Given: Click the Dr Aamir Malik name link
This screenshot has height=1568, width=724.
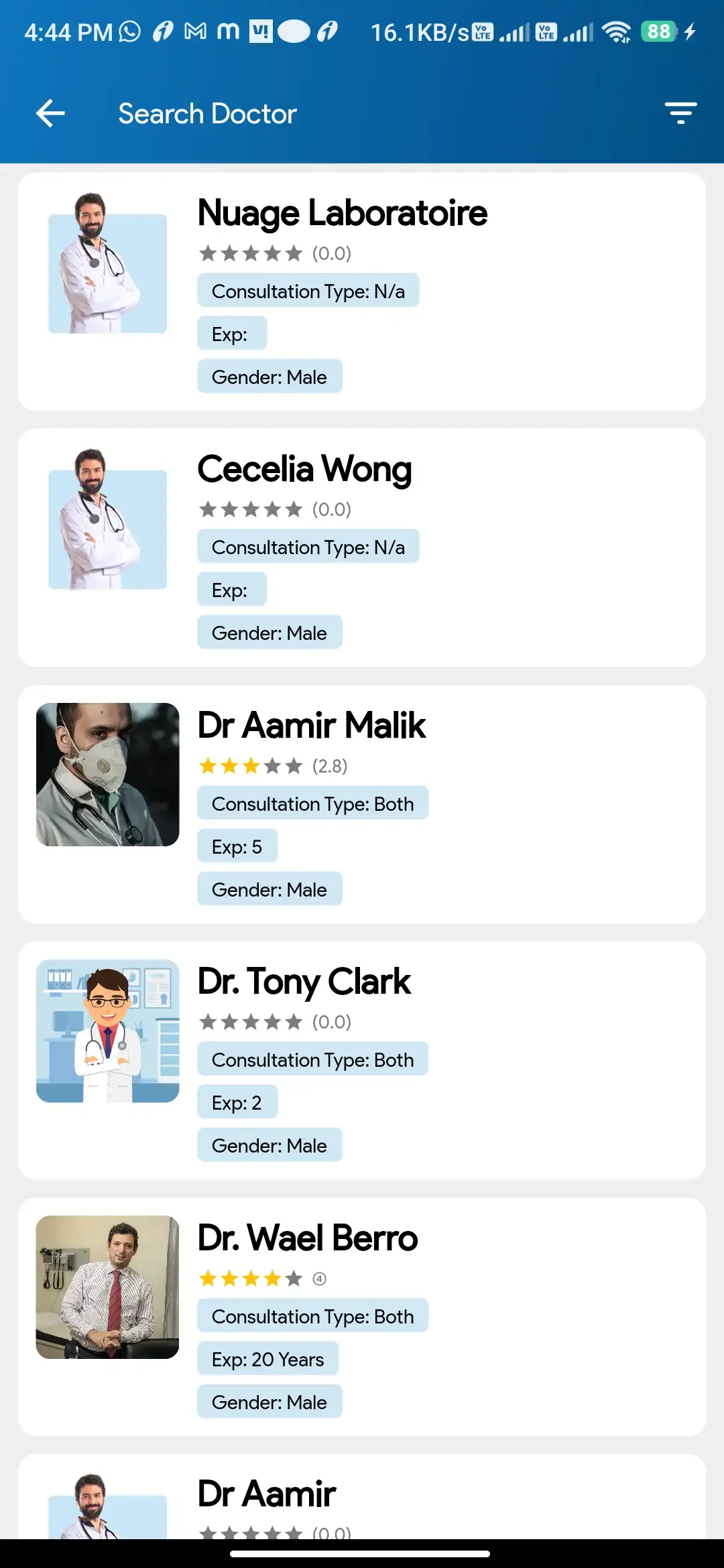Looking at the screenshot, I should tap(311, 725).
